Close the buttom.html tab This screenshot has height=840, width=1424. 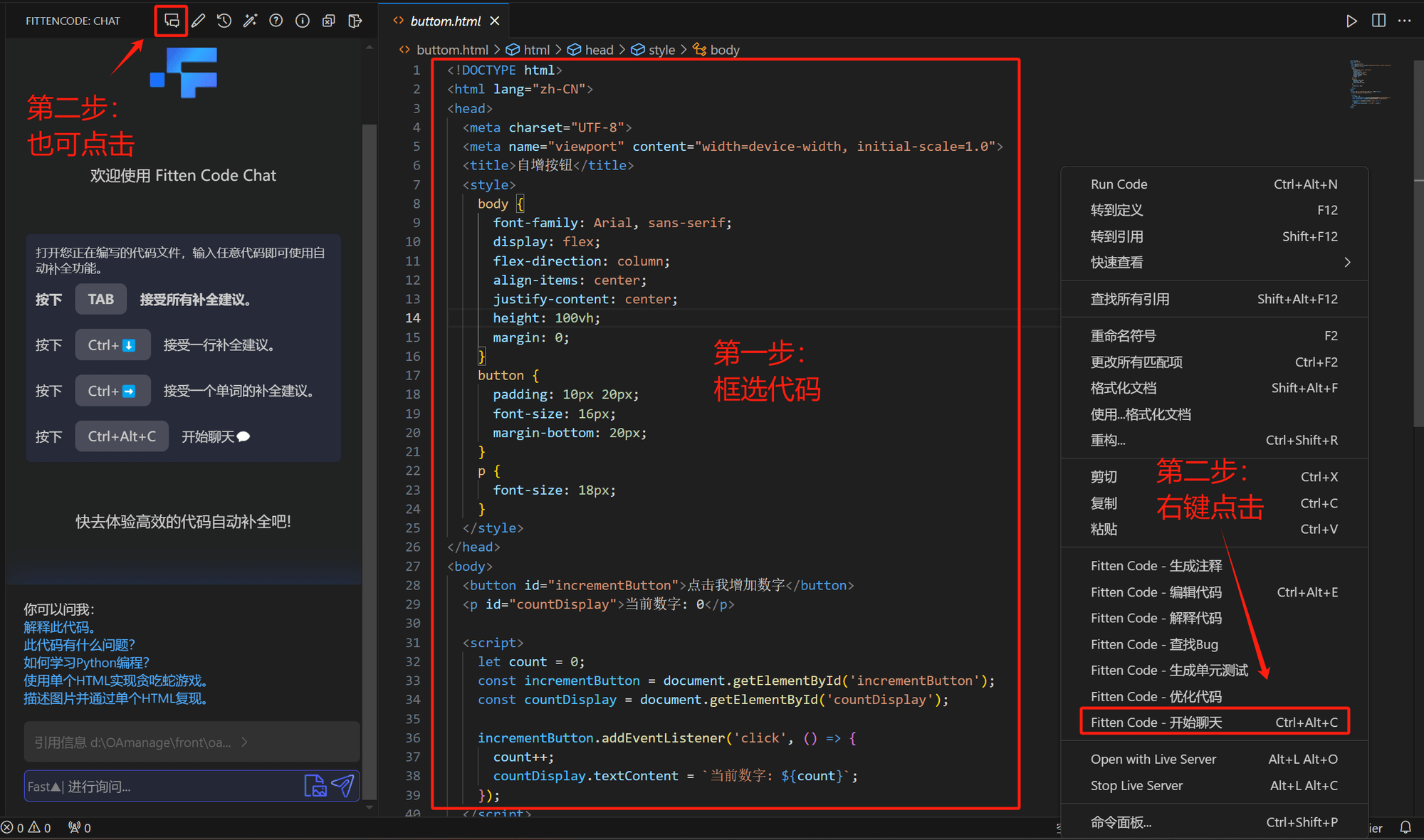coord(495,21)
